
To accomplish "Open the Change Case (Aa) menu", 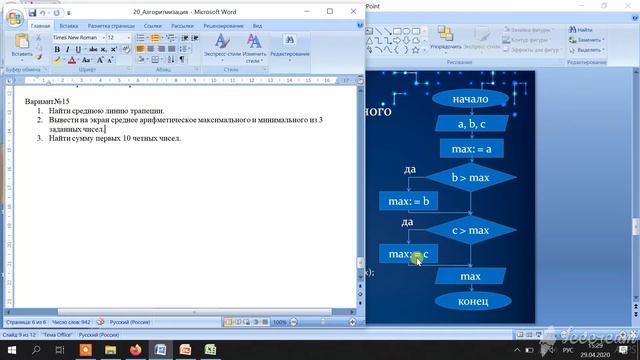I will tap(86, 60).
